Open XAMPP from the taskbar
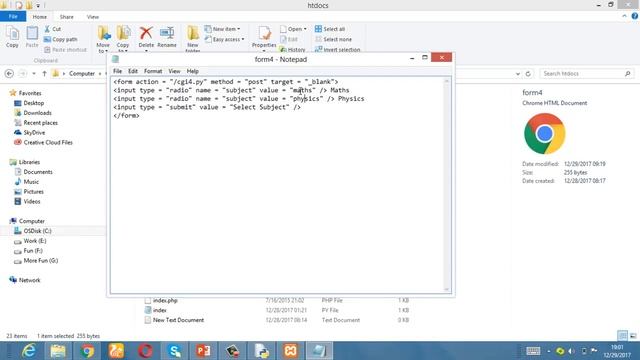 [x=290, y=351]
